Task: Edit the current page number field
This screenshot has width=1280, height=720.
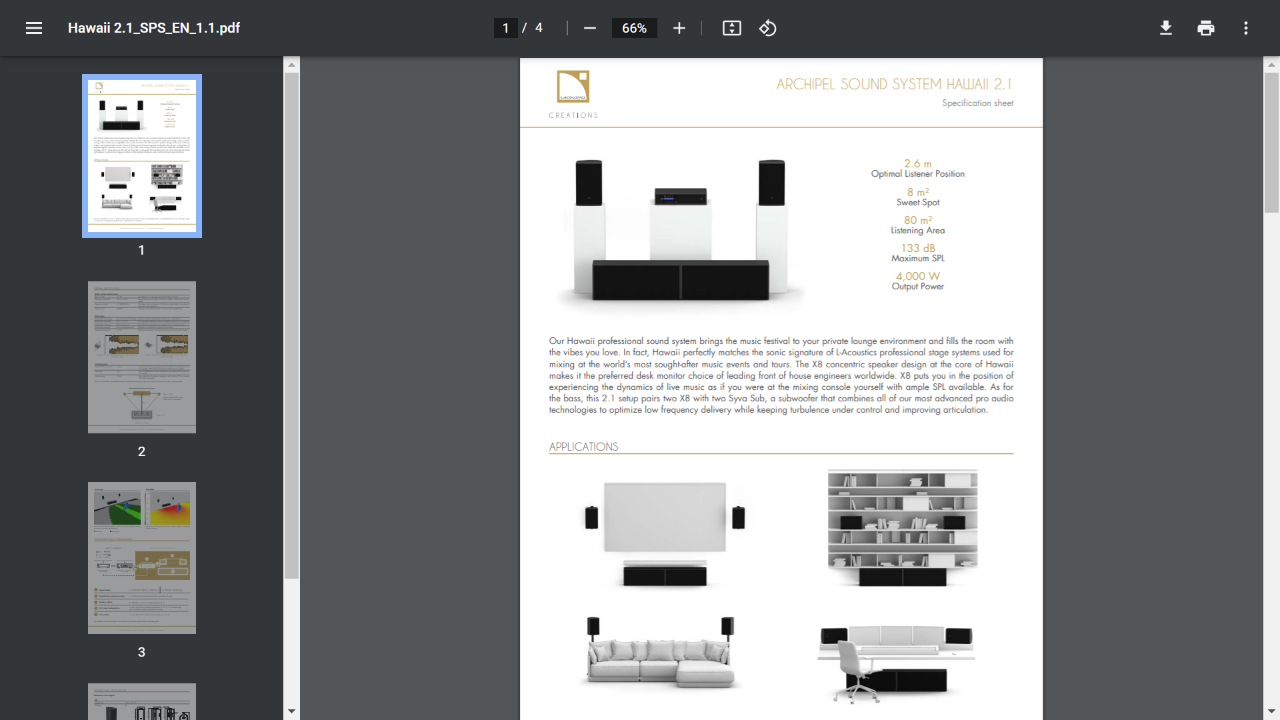Action: [506, 28]
